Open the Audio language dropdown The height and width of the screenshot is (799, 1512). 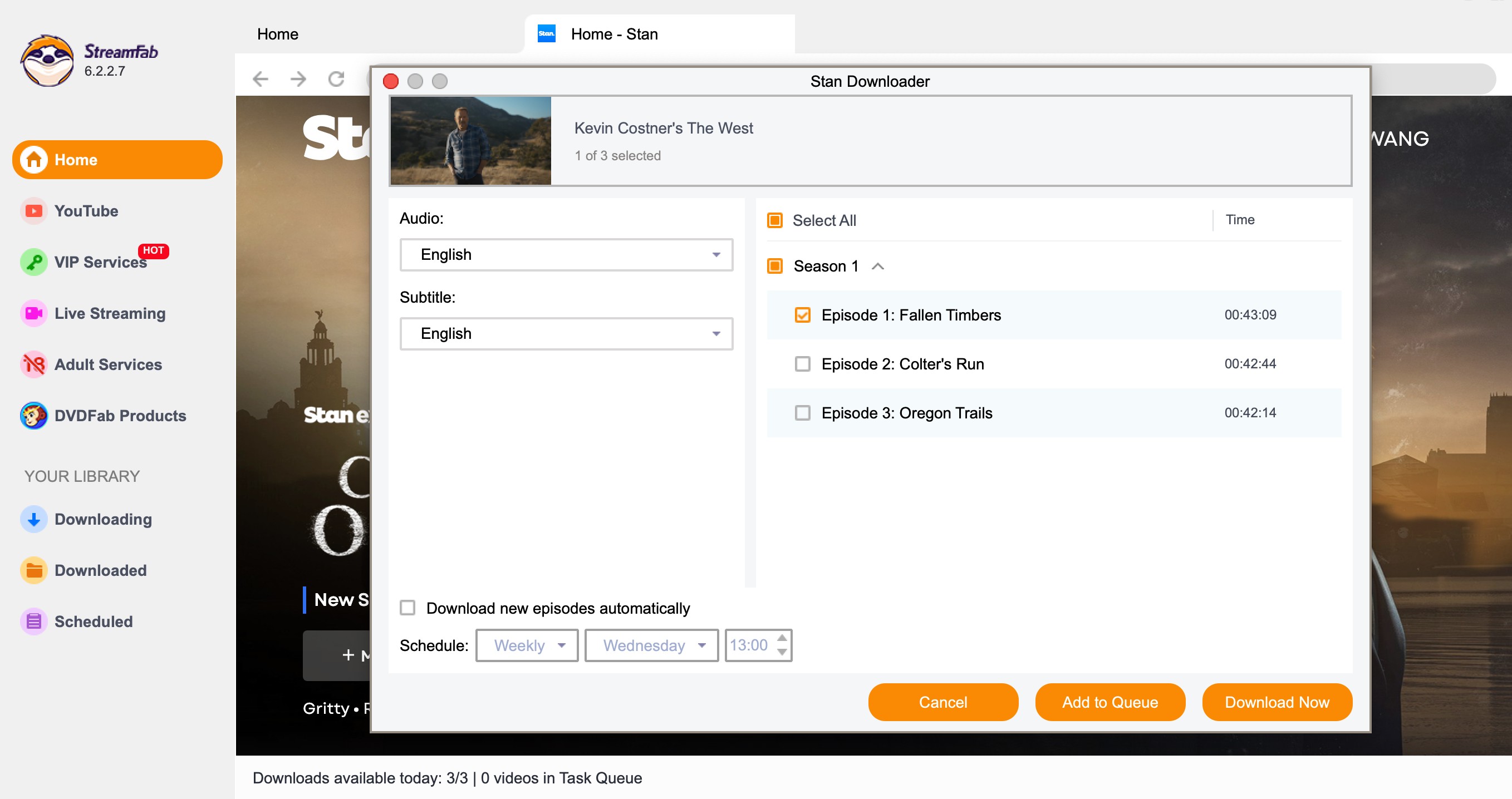[x=566, y=255]
